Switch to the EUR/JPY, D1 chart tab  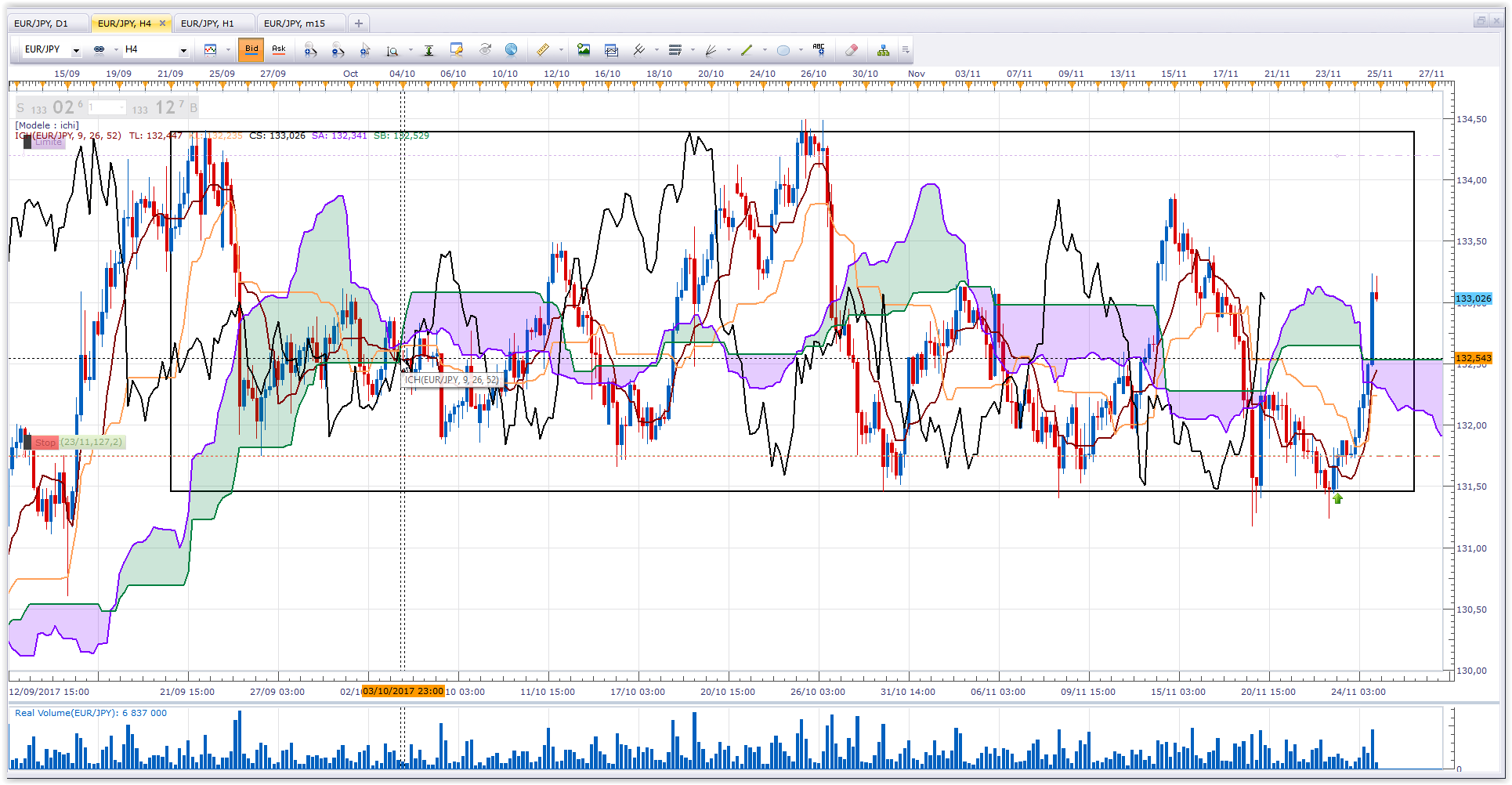pyautogui.click(x=47, y=24)
